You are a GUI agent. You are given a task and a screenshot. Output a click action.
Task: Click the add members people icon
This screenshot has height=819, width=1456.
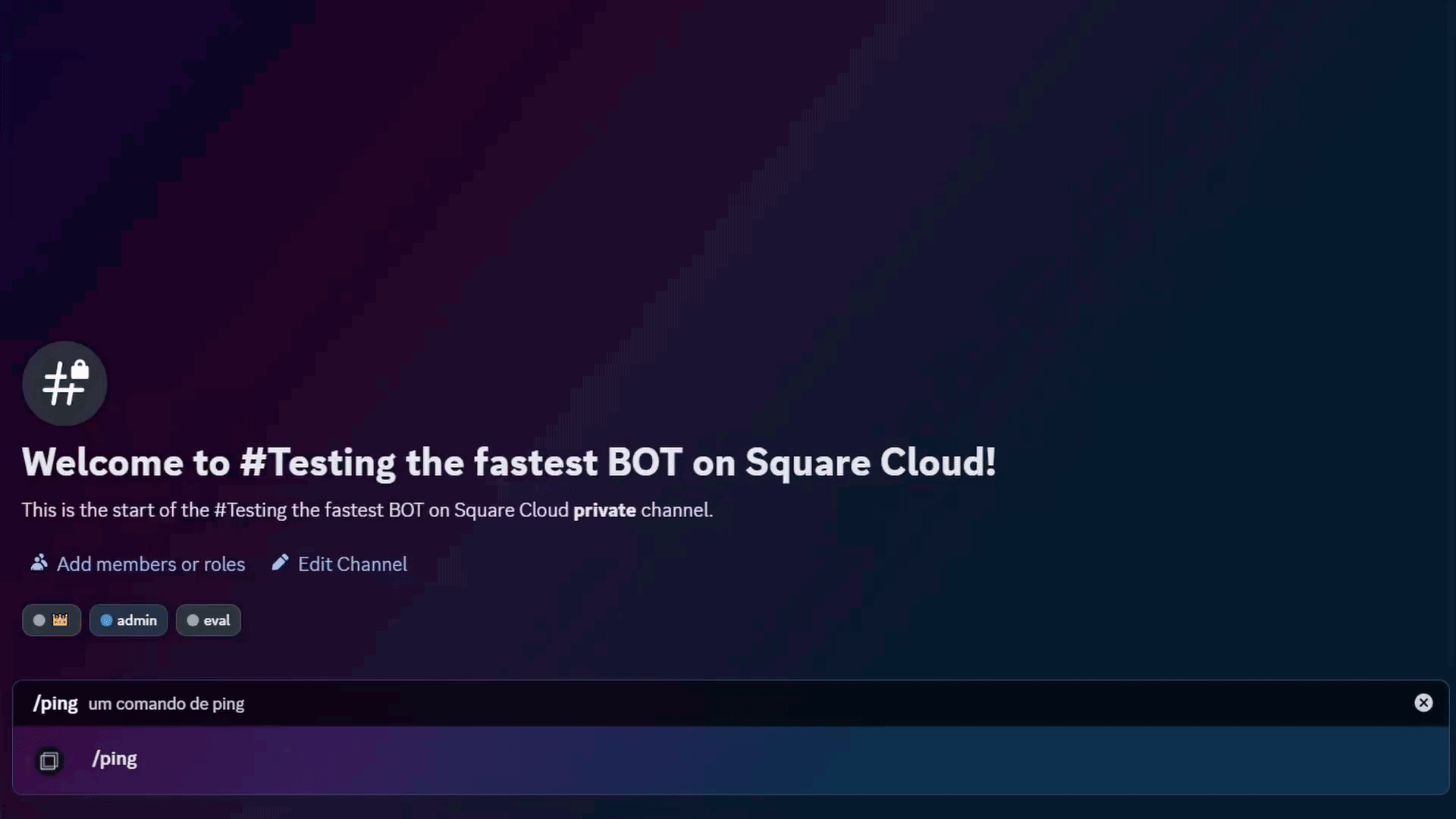[39, 563]
